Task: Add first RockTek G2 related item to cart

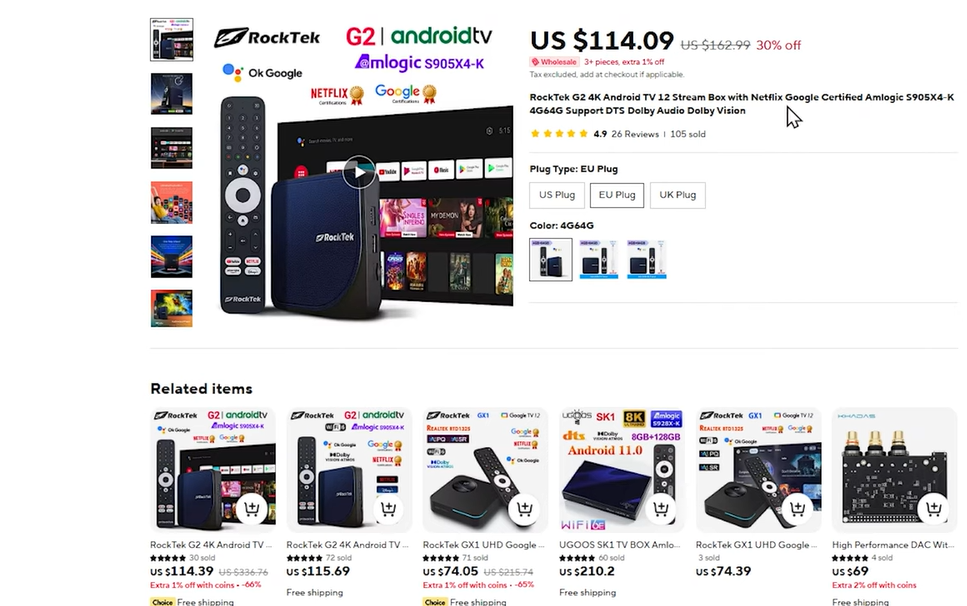Action: pyautogui.click(x=252, y=509)
